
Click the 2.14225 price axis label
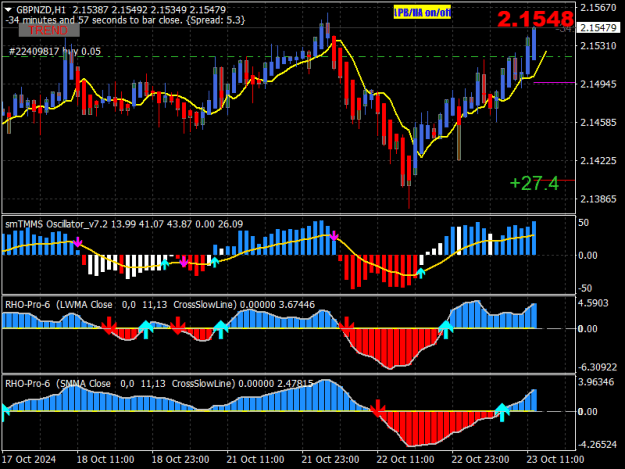[598, 161]
